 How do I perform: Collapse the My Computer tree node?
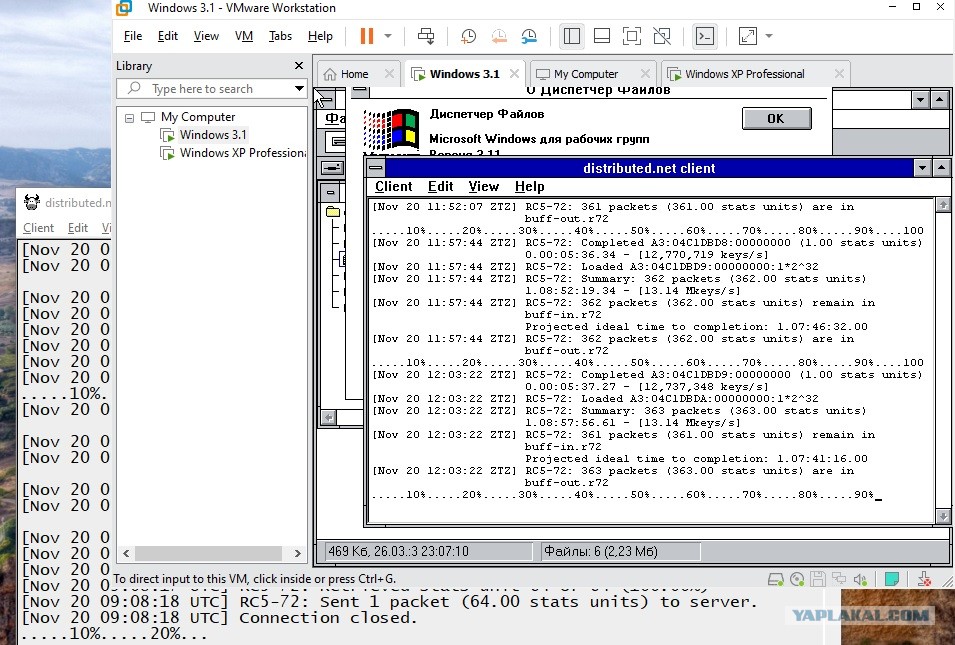(129, 118)
